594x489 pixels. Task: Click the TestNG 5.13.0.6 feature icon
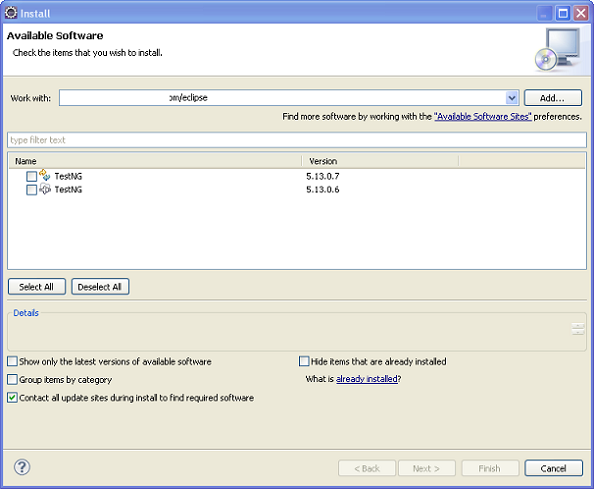coord(45,189)
